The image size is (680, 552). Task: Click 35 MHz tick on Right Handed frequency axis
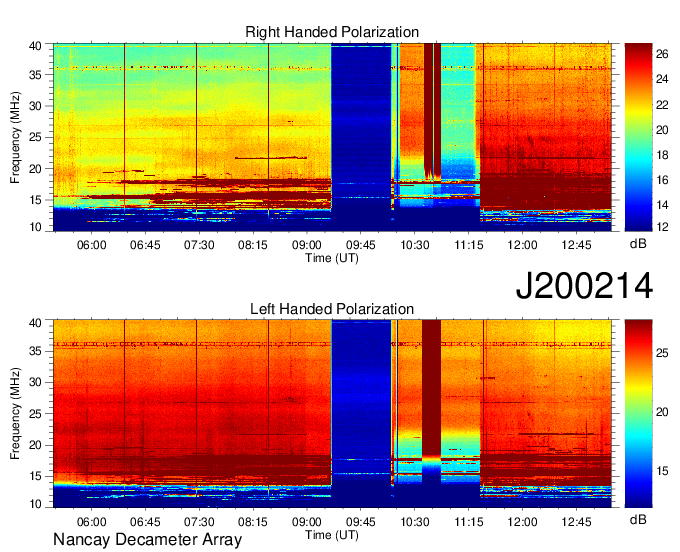(x=35, y=75)
